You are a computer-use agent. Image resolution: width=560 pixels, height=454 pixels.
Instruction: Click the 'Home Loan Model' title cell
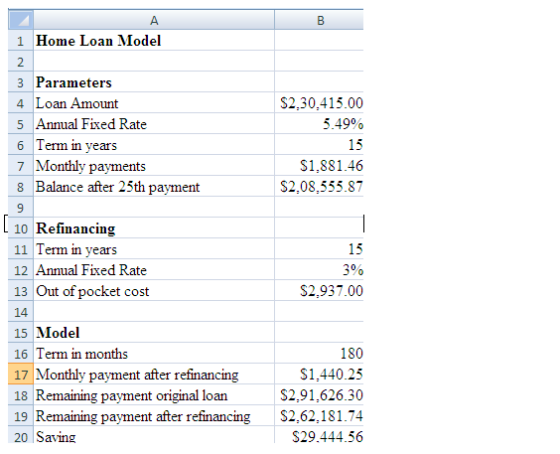point(154,40)
